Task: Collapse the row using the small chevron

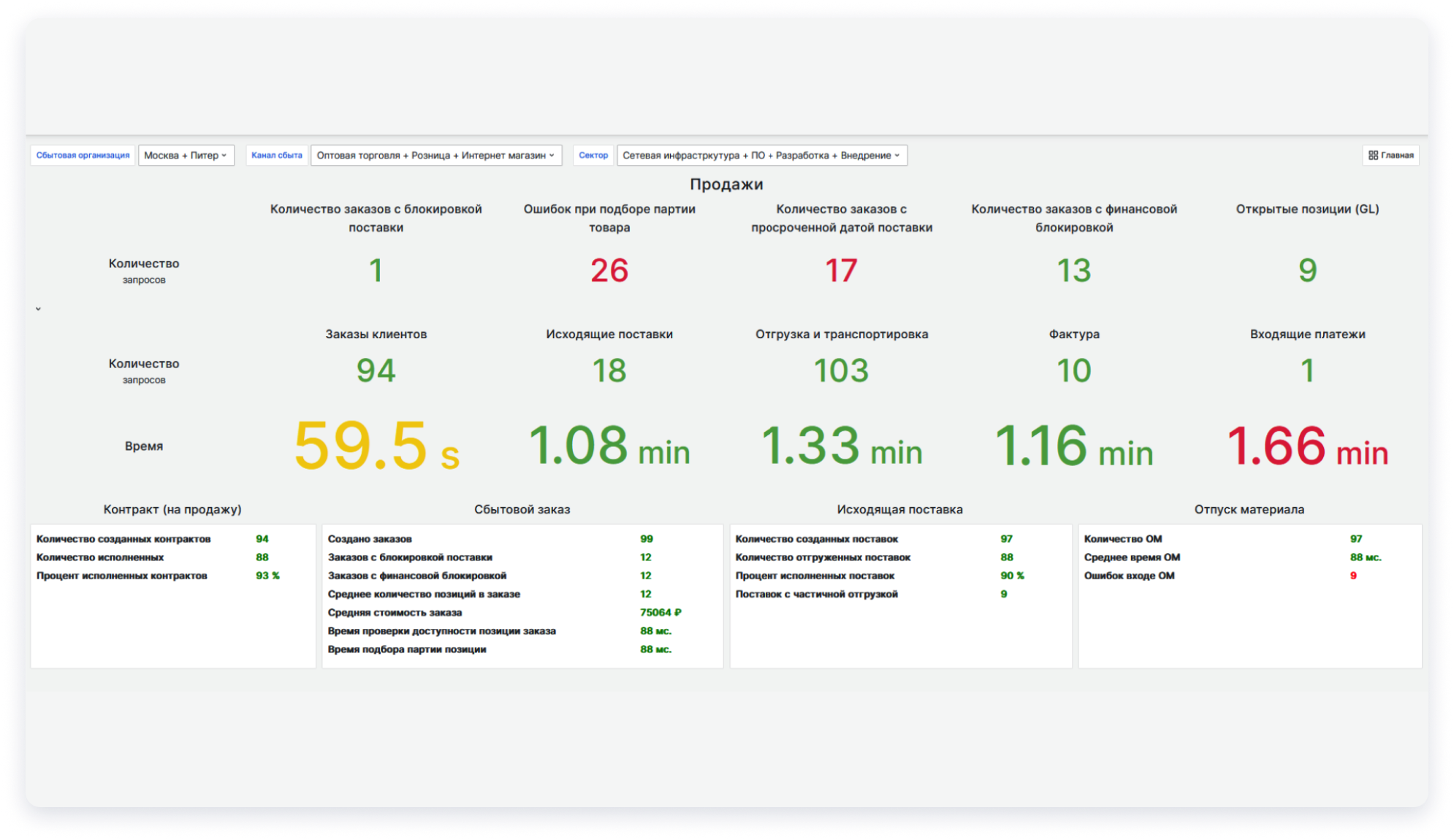Action: coord(38,308)
